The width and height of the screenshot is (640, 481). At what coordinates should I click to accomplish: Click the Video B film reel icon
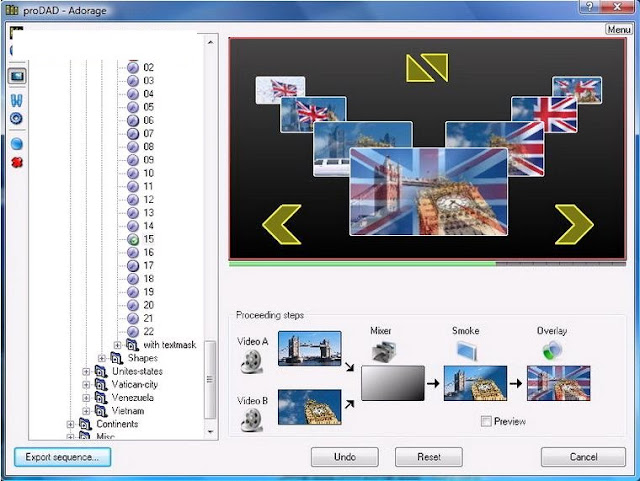[x=251, y=421]
